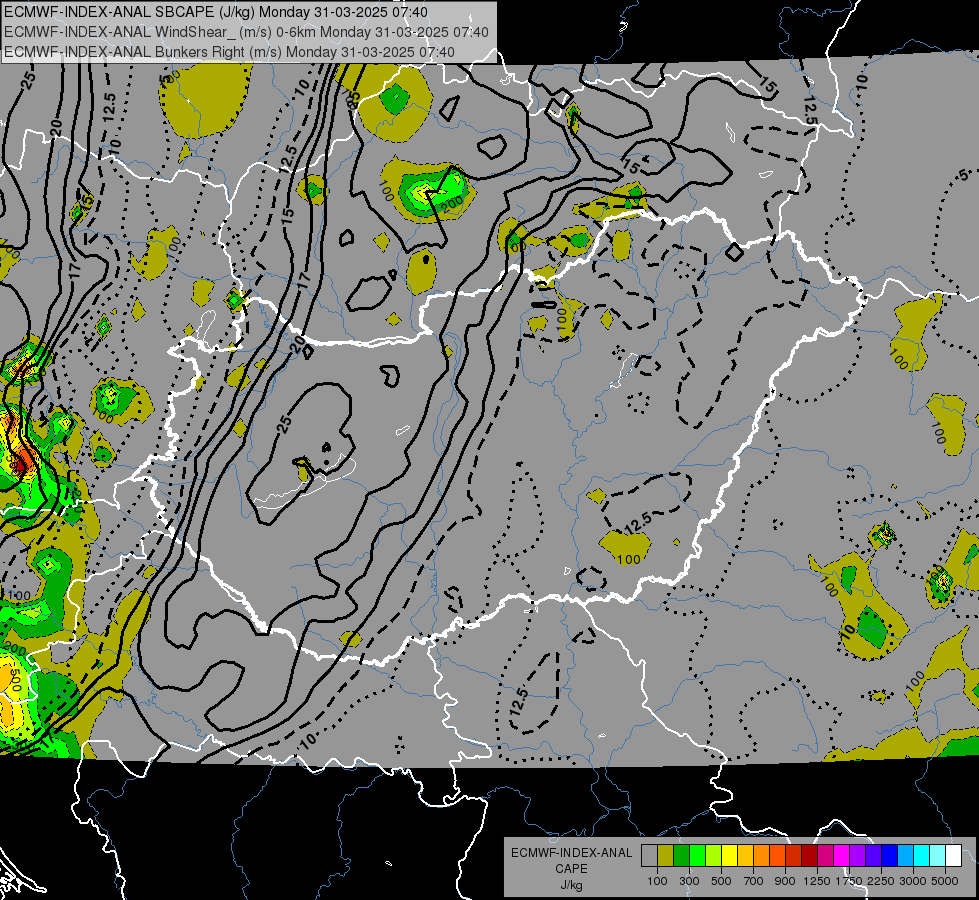Viewport: 979px width, 900px height.
Task: Click the 3000 value on the legend scale
Action: coord(913,881)
